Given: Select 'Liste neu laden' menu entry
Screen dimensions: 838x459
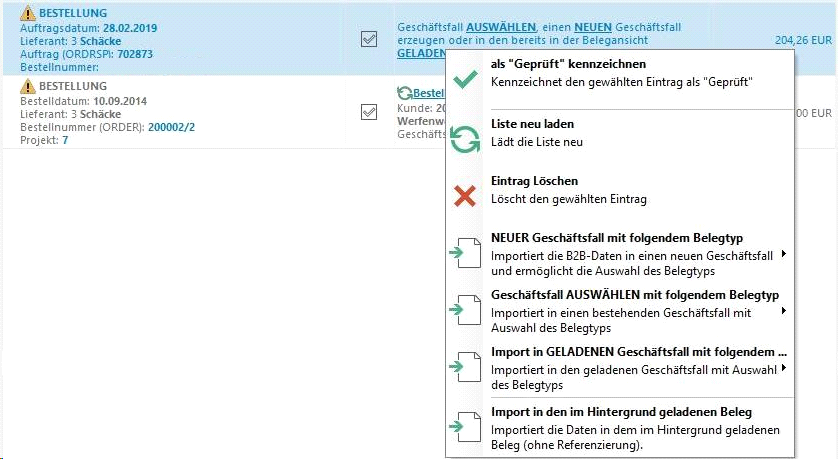Looking at the screenshot, I should (532, 124).
